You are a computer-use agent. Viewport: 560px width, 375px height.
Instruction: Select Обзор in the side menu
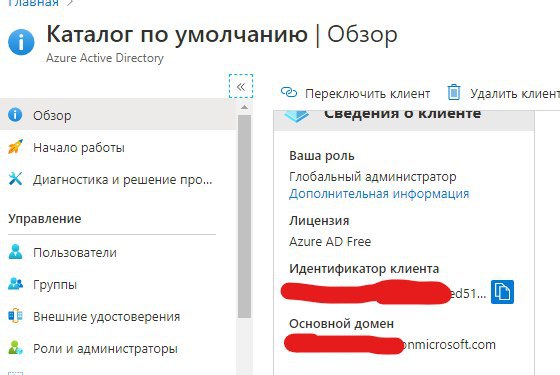coord(118,115)
